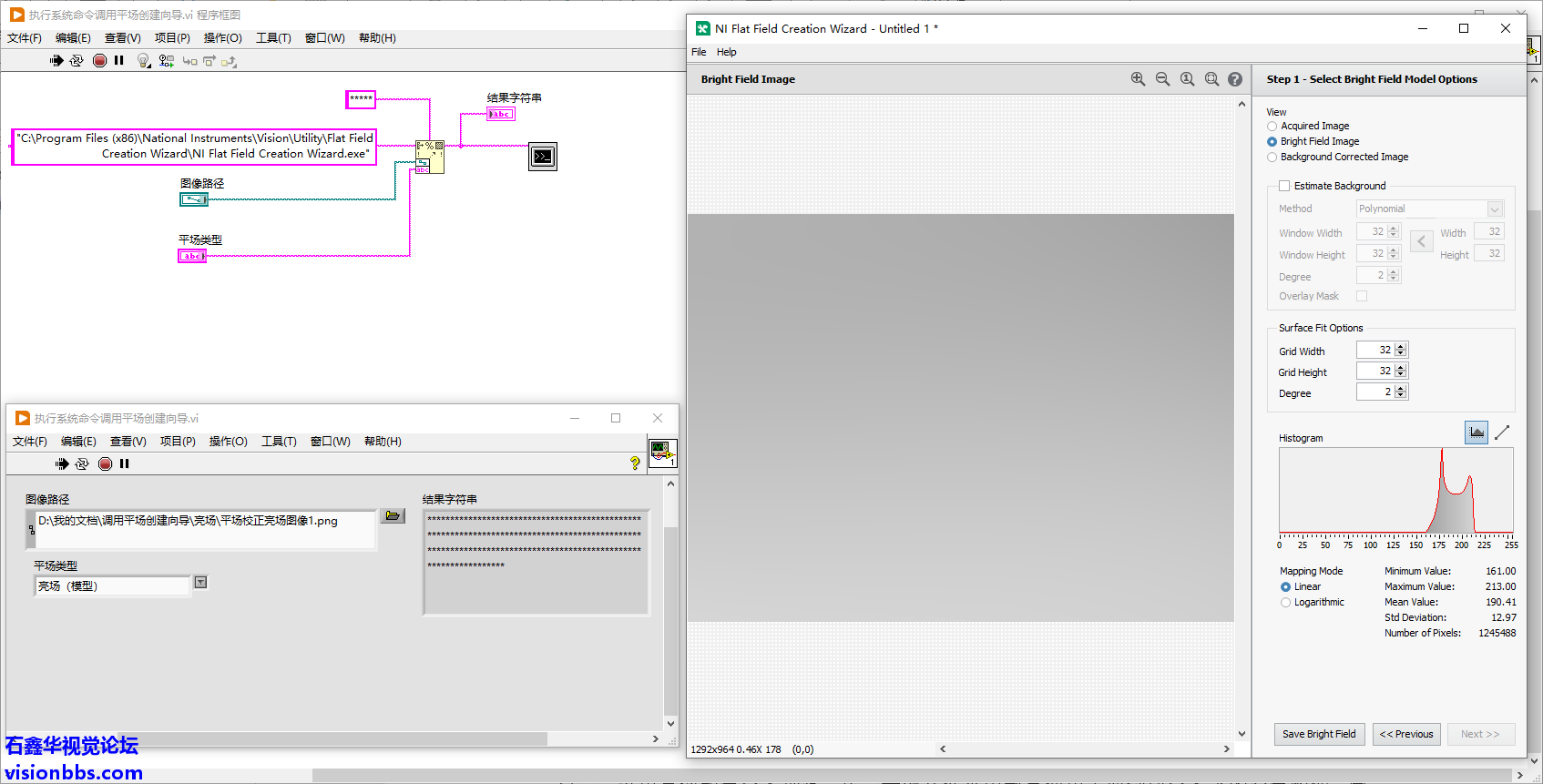Click the copy window size arrow button
The width and height of the screenshot is (1543, 784).
1421,241
